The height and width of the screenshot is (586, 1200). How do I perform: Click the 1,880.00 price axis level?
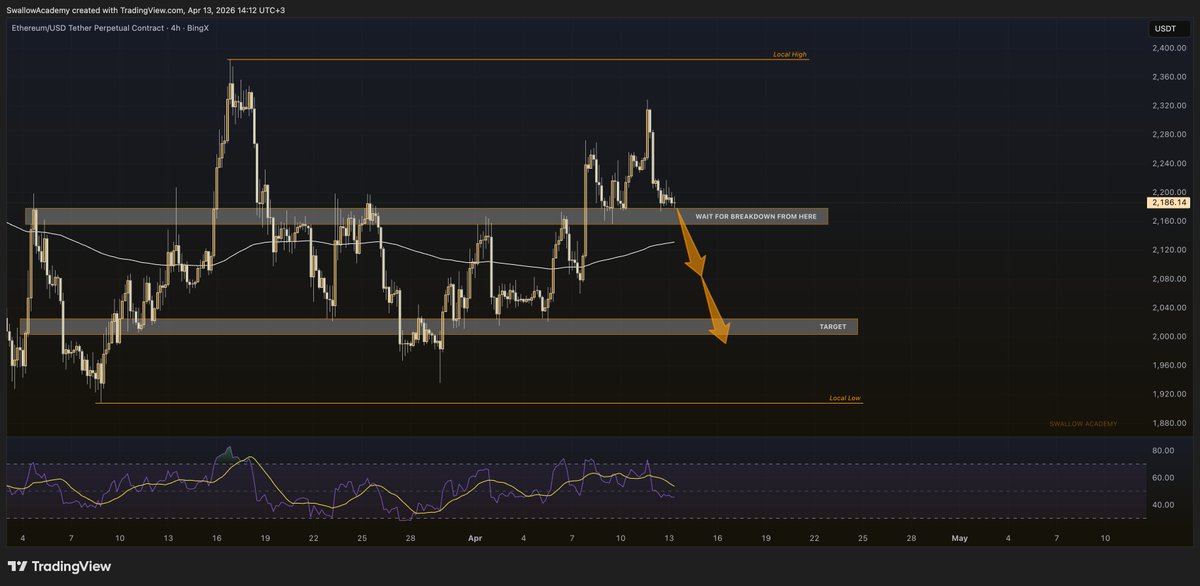tap(1168, 423)
